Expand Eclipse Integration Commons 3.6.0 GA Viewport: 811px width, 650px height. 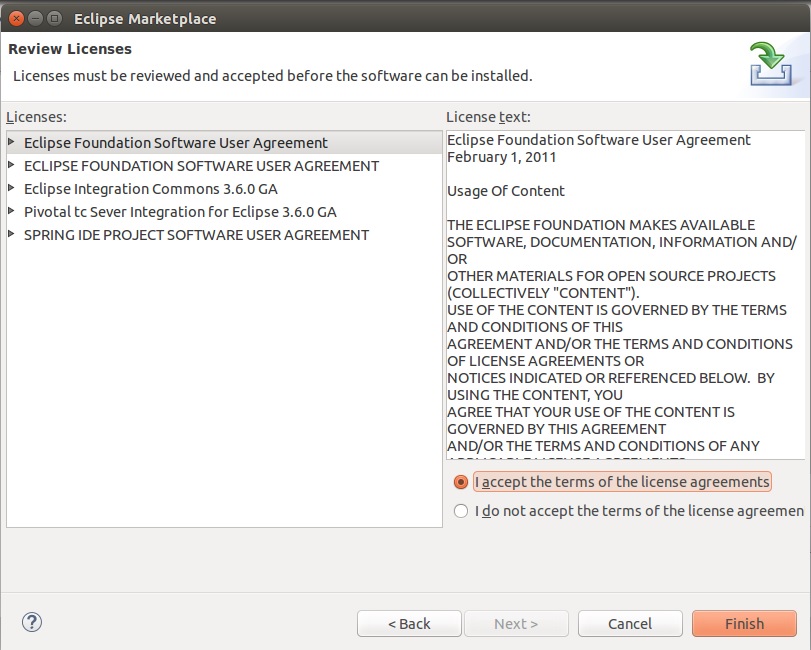tap(12, 188)
